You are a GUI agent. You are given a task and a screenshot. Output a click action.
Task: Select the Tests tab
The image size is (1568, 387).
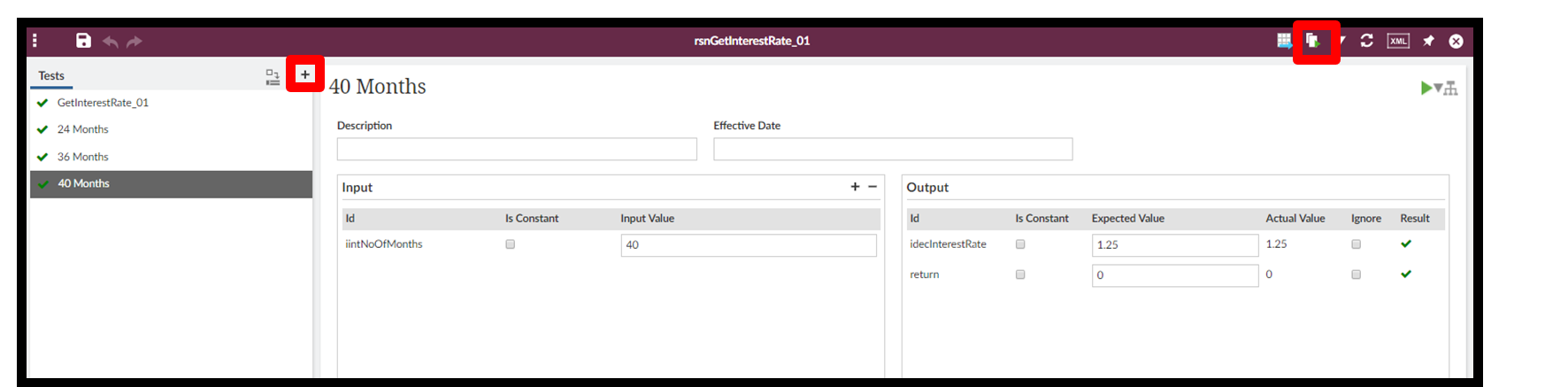point(51,75)
